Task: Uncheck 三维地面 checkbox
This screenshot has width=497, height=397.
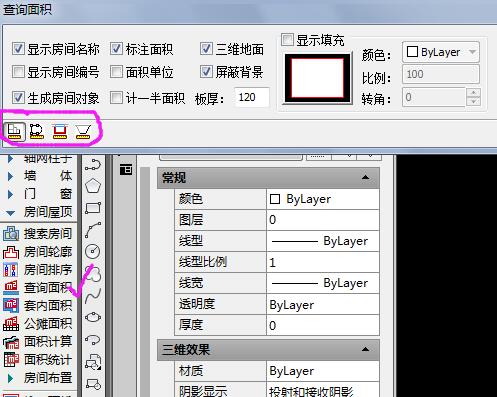Action: click(x=206, y=49)
